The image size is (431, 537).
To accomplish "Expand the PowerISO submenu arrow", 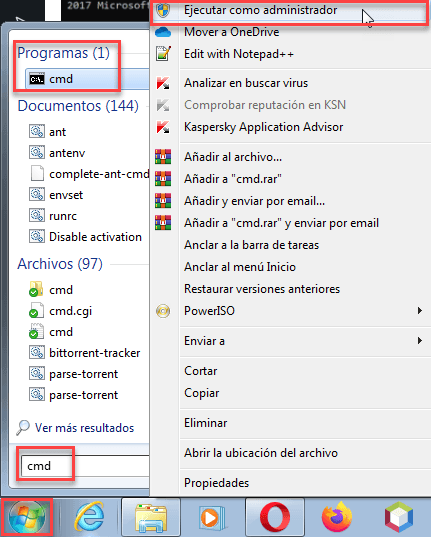I will 419,311.
